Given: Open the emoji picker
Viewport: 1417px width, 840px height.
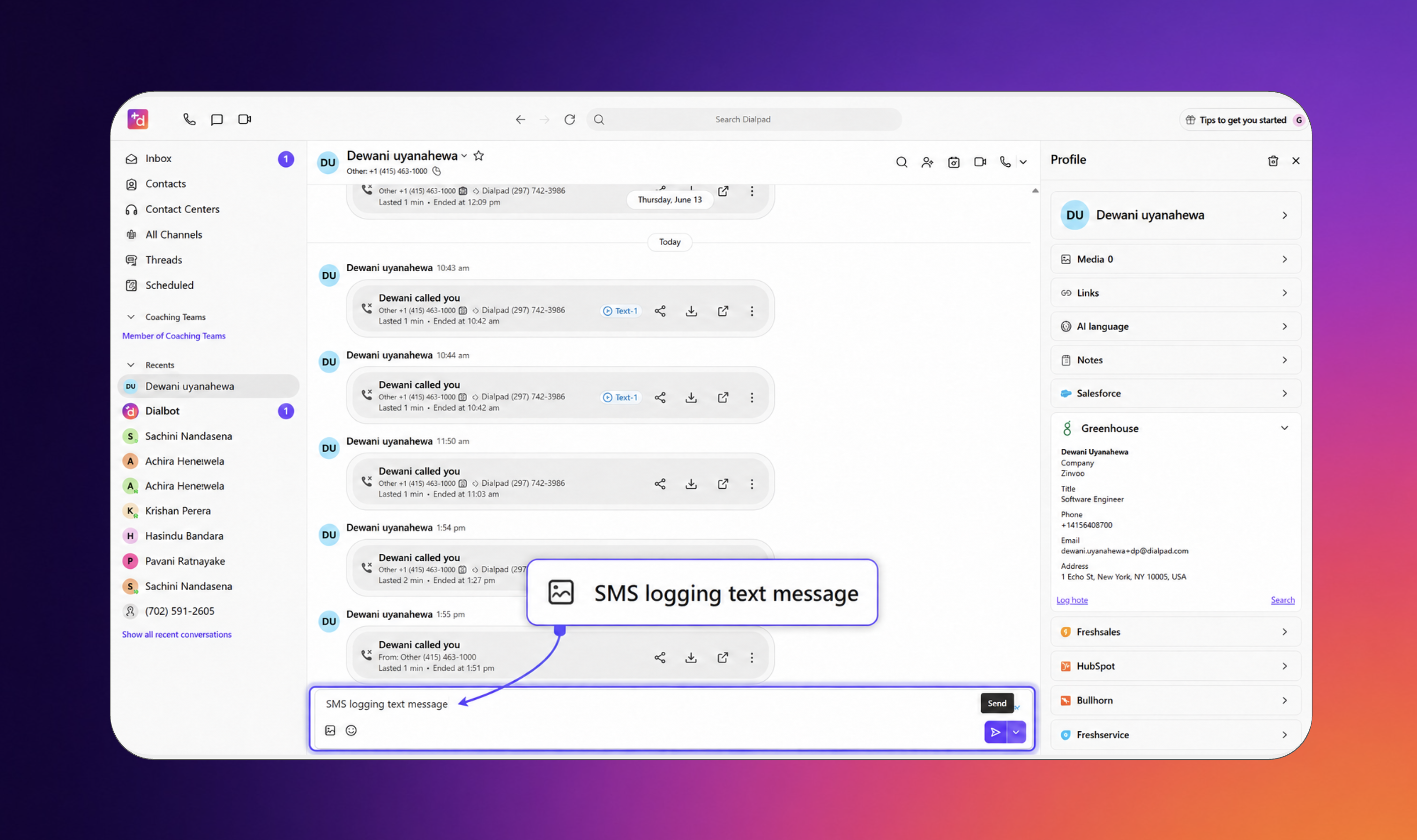Looking at the screenshot, I should [351, 730].
